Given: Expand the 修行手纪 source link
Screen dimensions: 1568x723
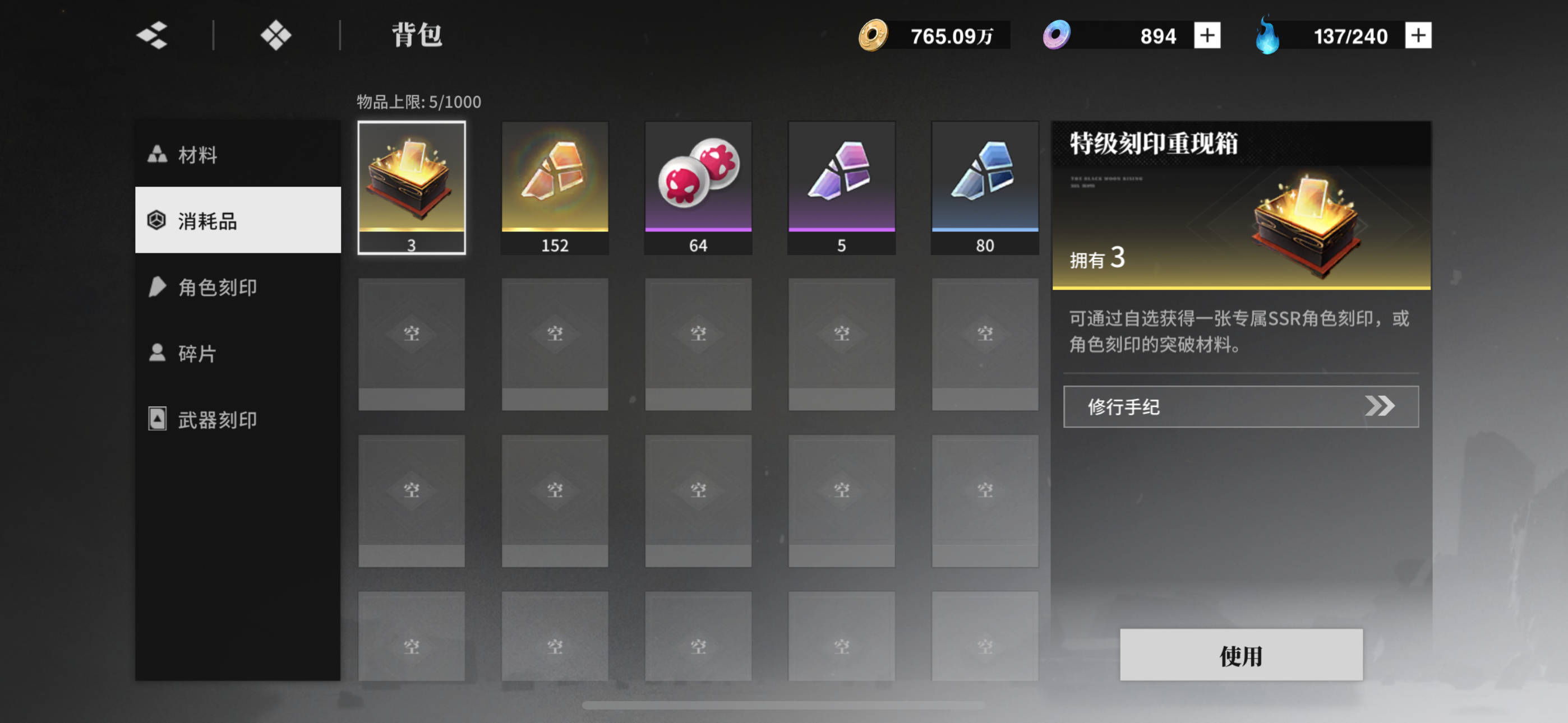Looking at the screenshot, I should coord(1240,406).
